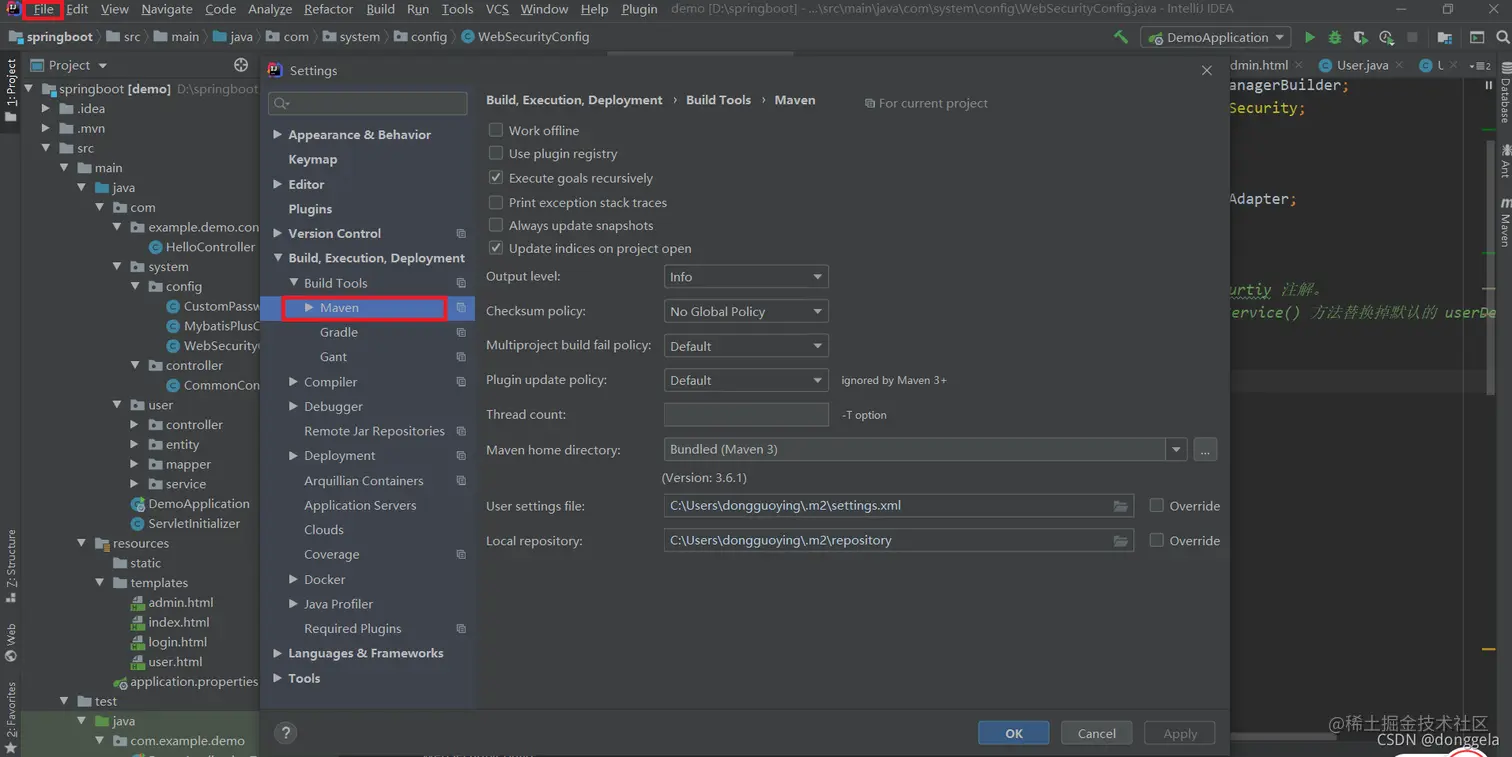Click the help question mark in Settings
This screenshot has height=757, width=1512.
point(285,733)
